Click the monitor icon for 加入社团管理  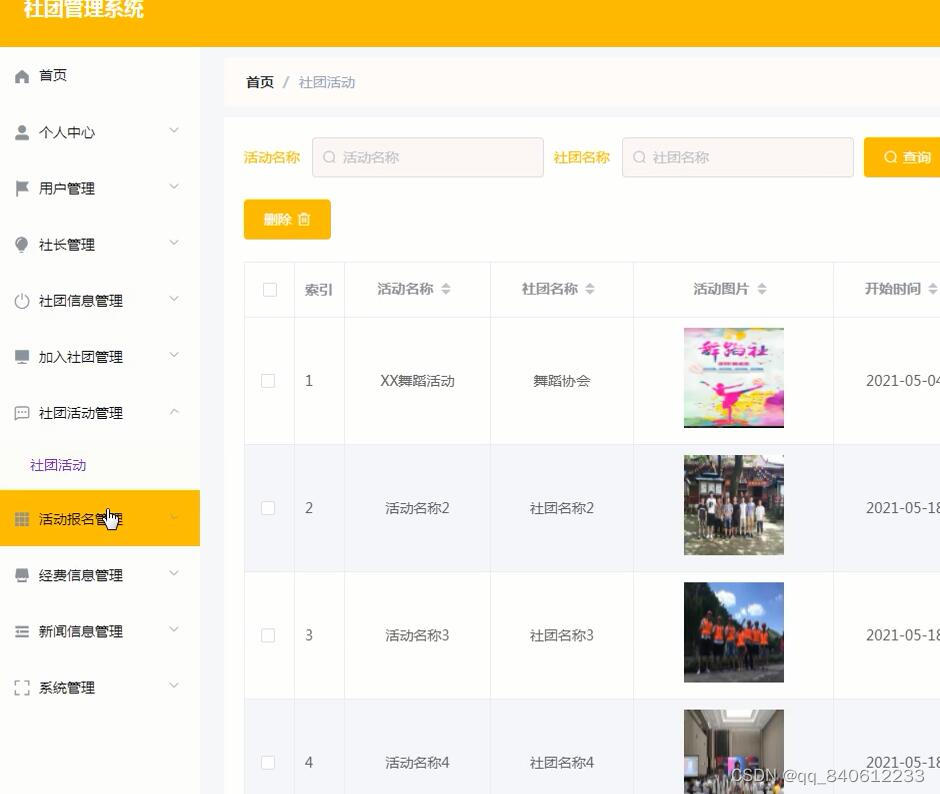24,356
